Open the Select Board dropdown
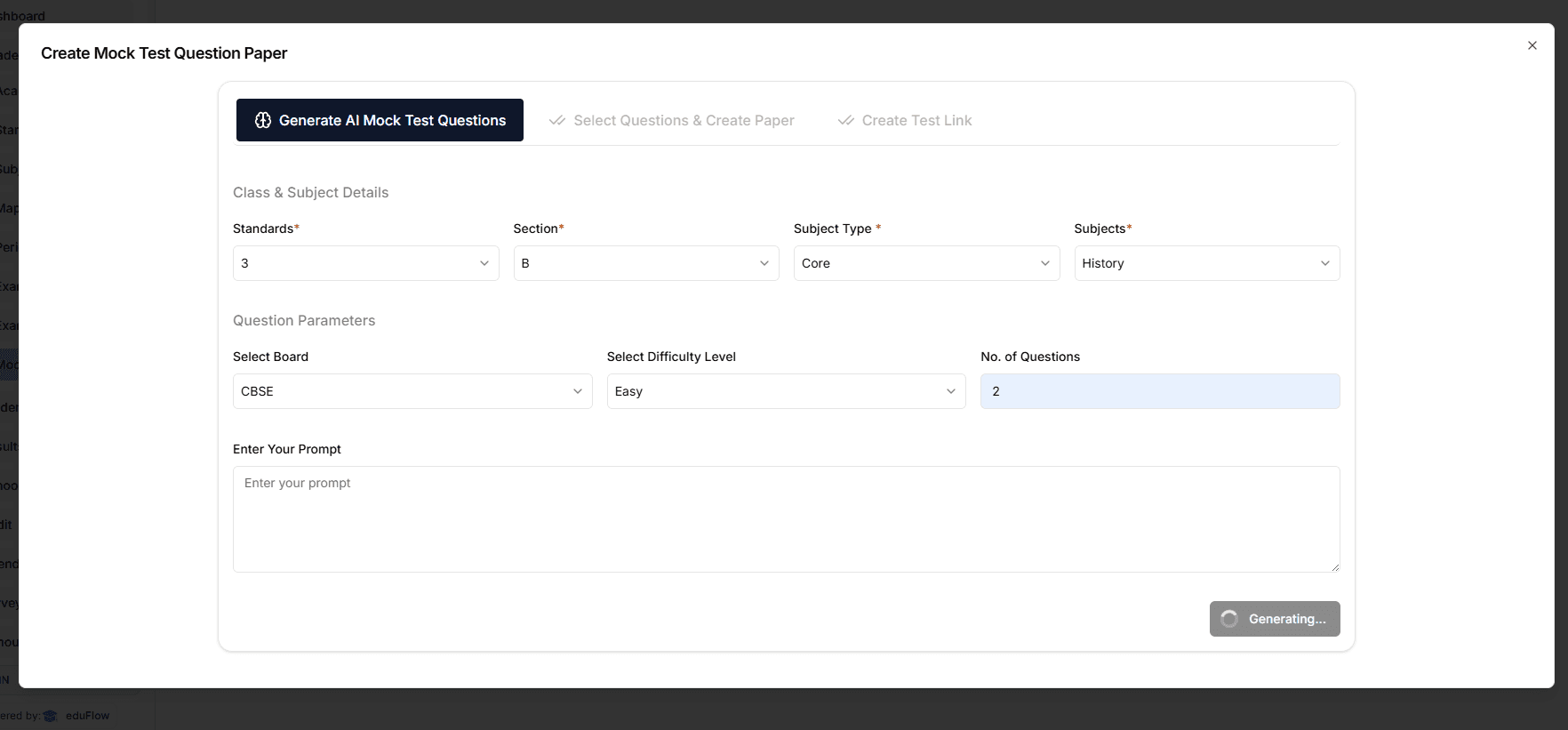 412,391
